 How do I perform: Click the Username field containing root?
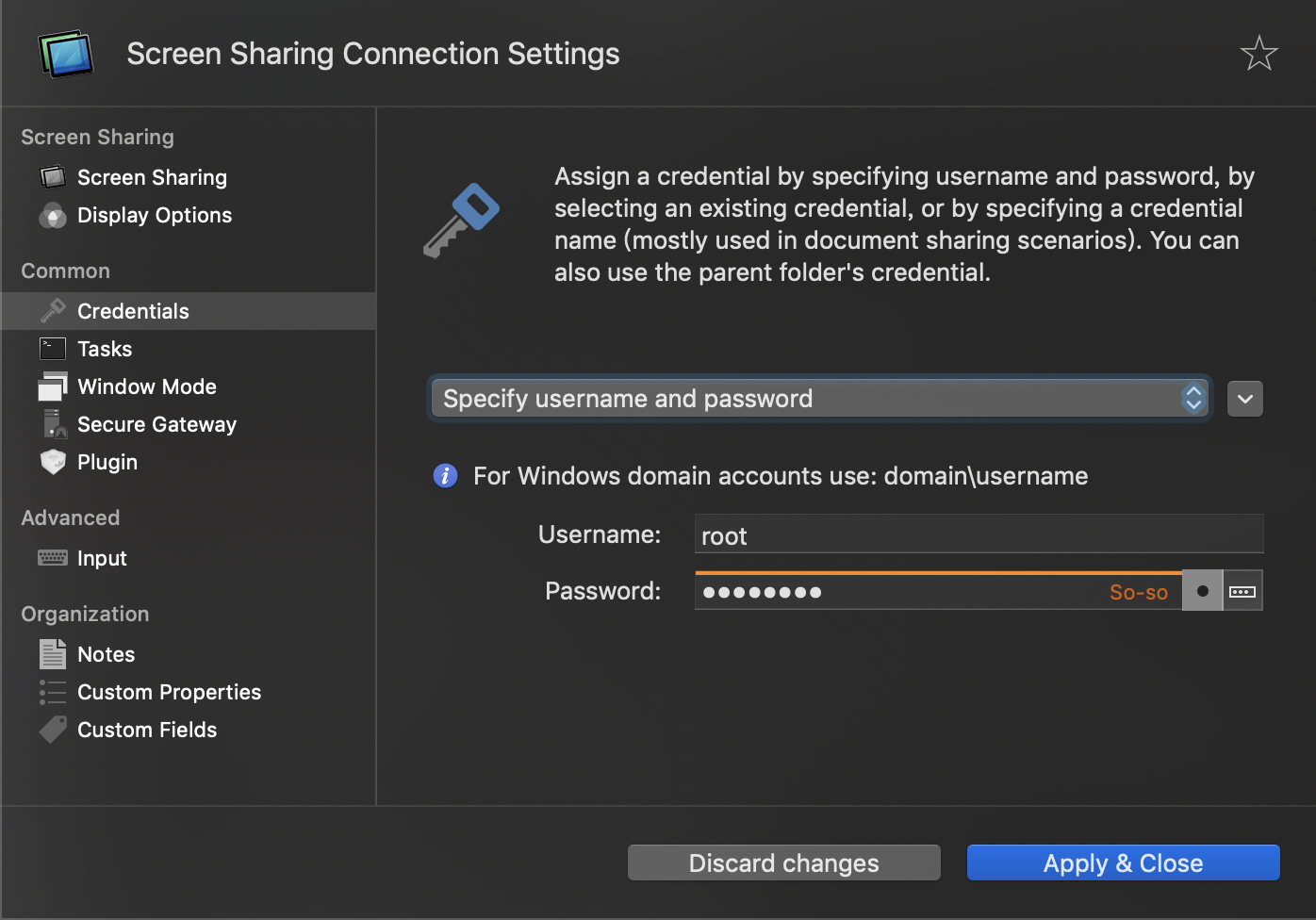(978, 534)
